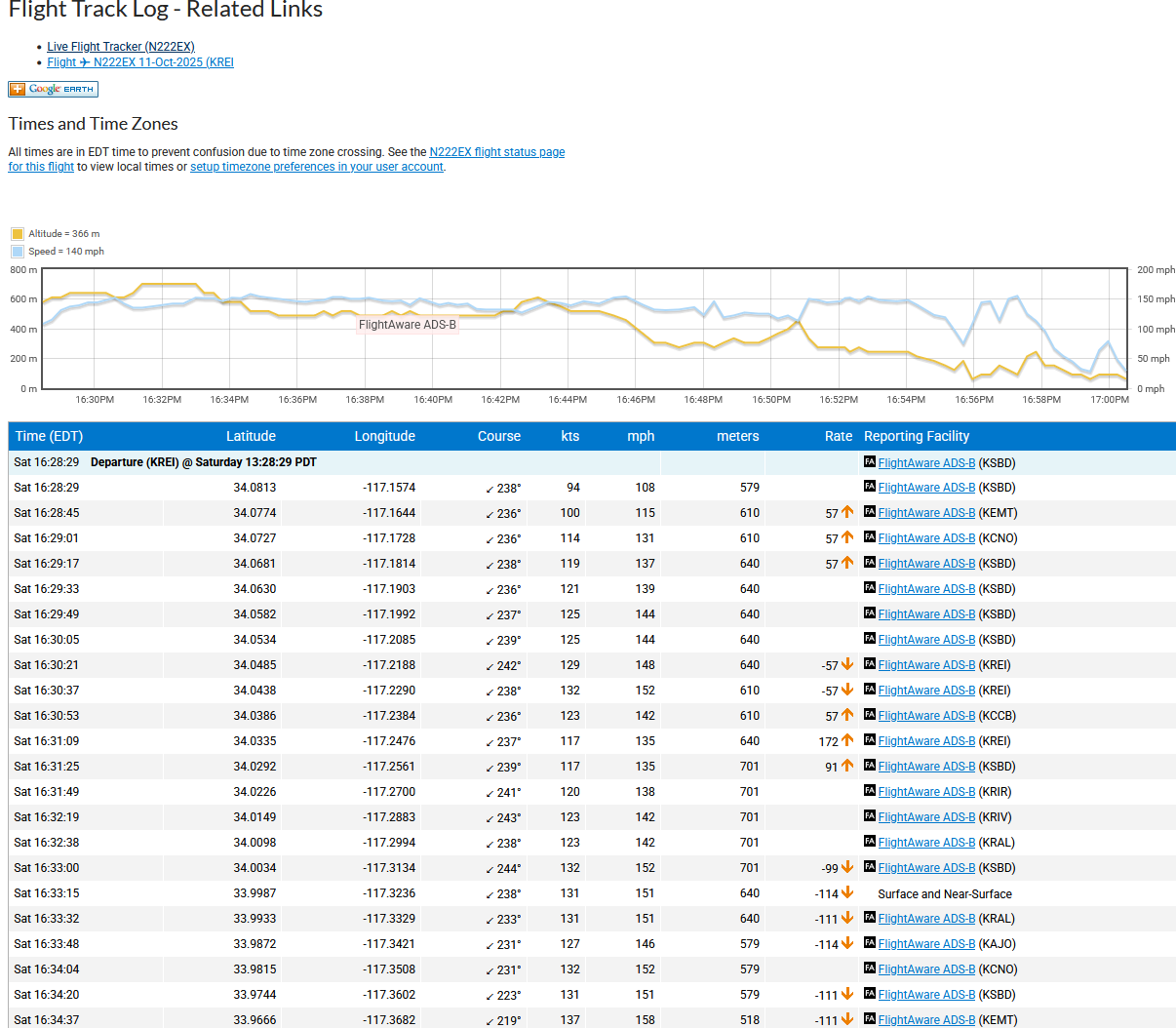Click the down arrow beside rate -99
The image size is (1176, 1028).
tap(847, 867)
